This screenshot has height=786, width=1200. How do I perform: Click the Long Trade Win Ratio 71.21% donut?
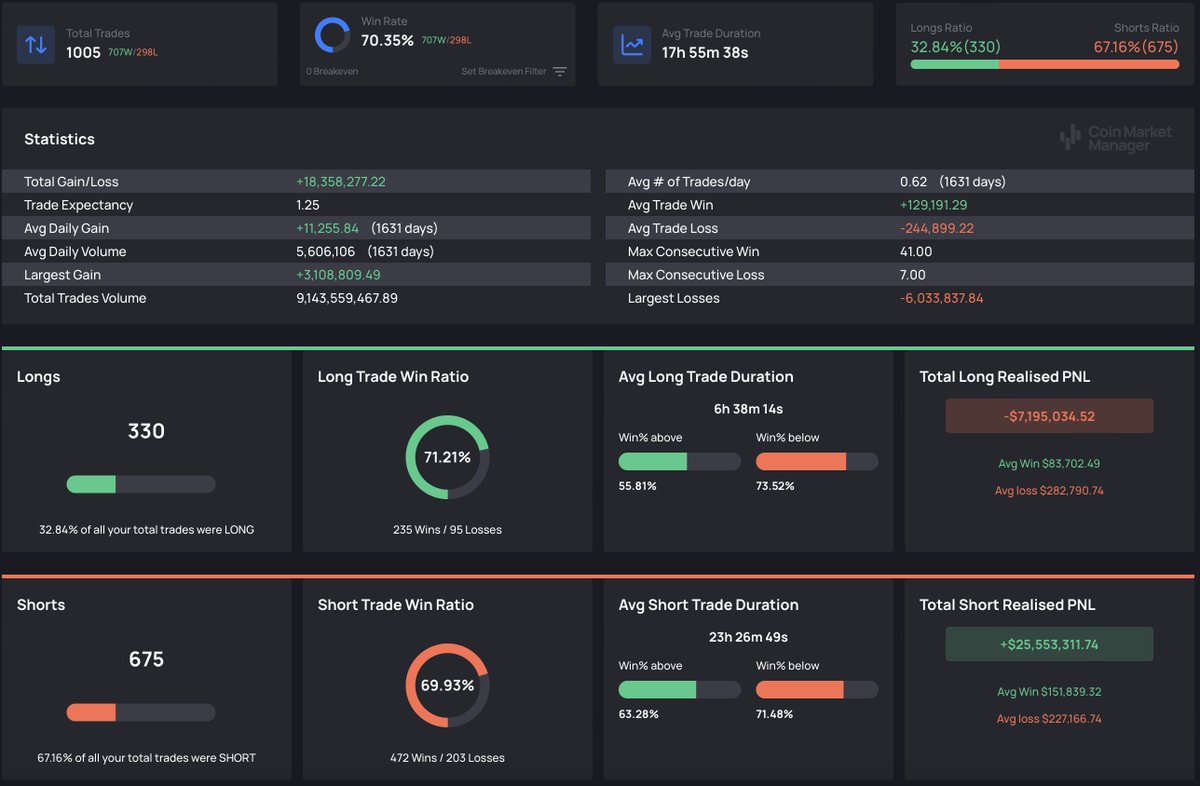[x=447, y=457]
